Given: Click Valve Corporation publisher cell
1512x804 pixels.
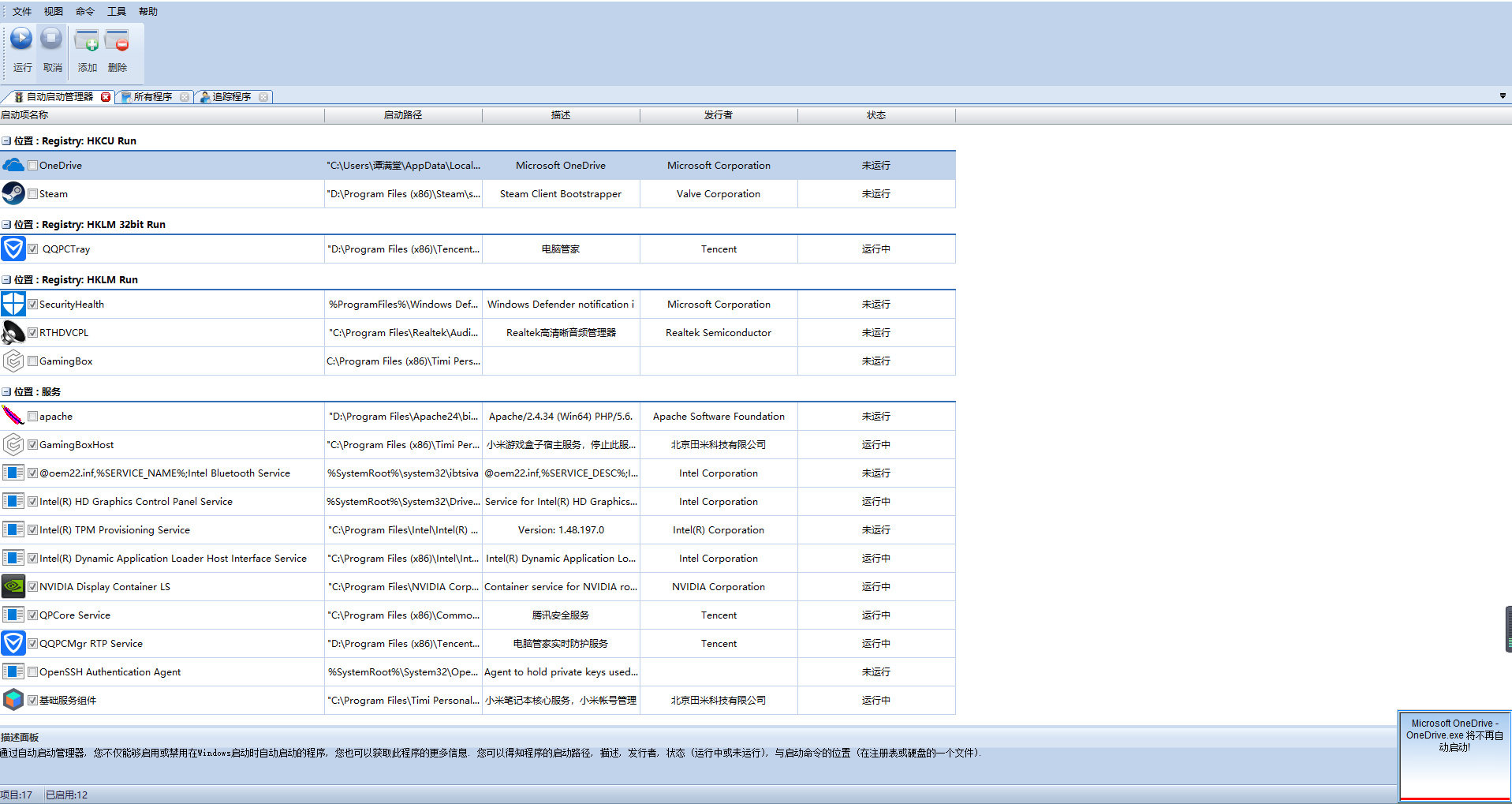Looking at the screenshot, I should coord(719,194).
